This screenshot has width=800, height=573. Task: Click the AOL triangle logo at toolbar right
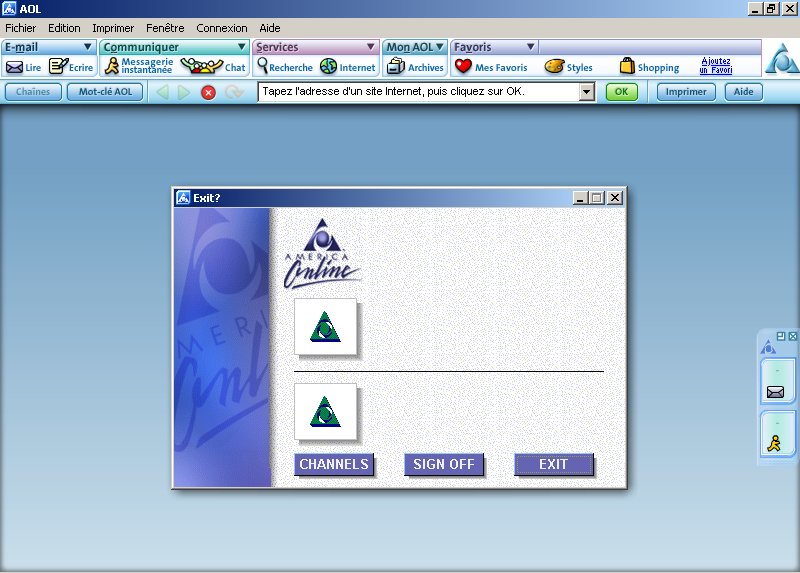pyautogui.click(x=782, y=59)
